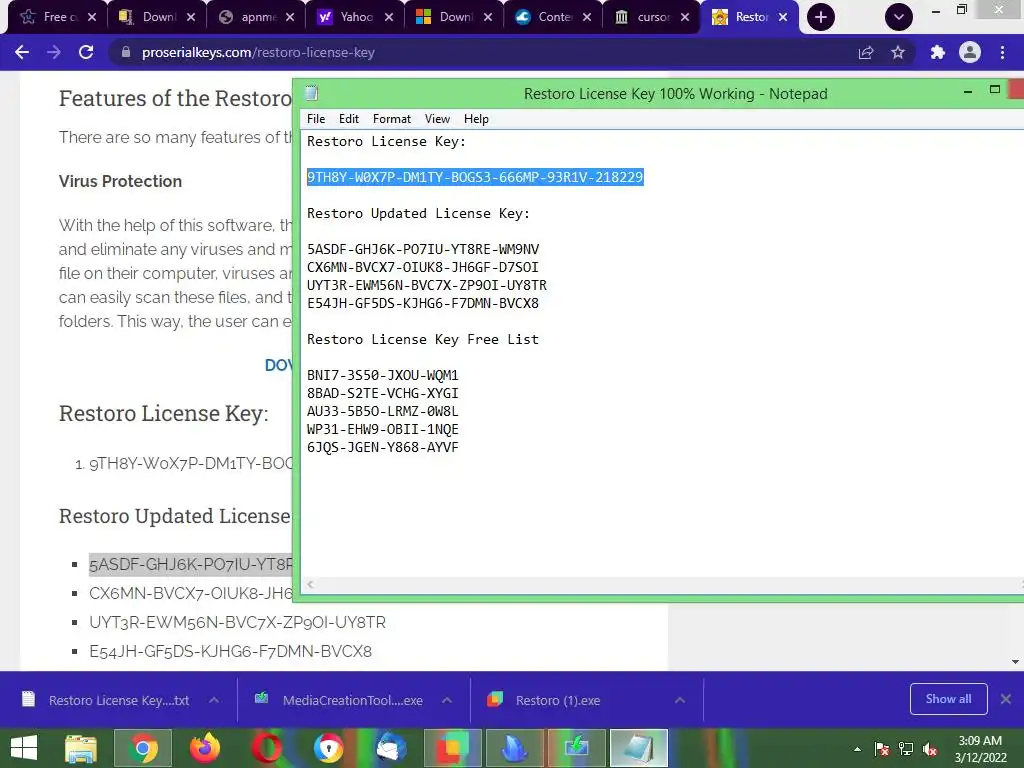Click the WP31-EHW9-OBII-1NQE line in Notepad
This screenshot has width=1024, height=768.
tap(383, 429)
